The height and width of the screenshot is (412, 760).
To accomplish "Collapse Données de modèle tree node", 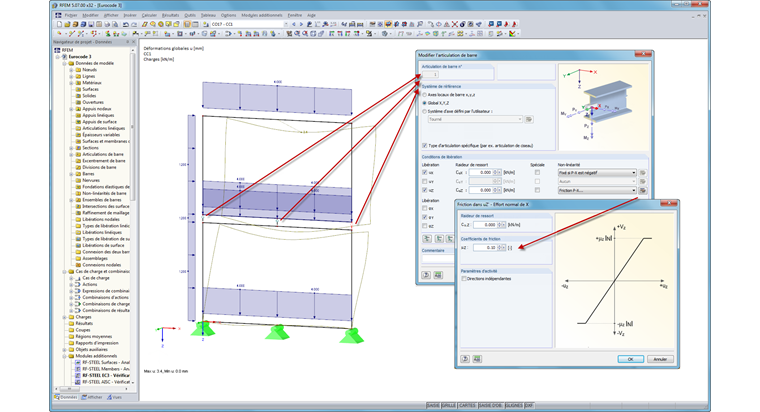I will tap(64, 63).
